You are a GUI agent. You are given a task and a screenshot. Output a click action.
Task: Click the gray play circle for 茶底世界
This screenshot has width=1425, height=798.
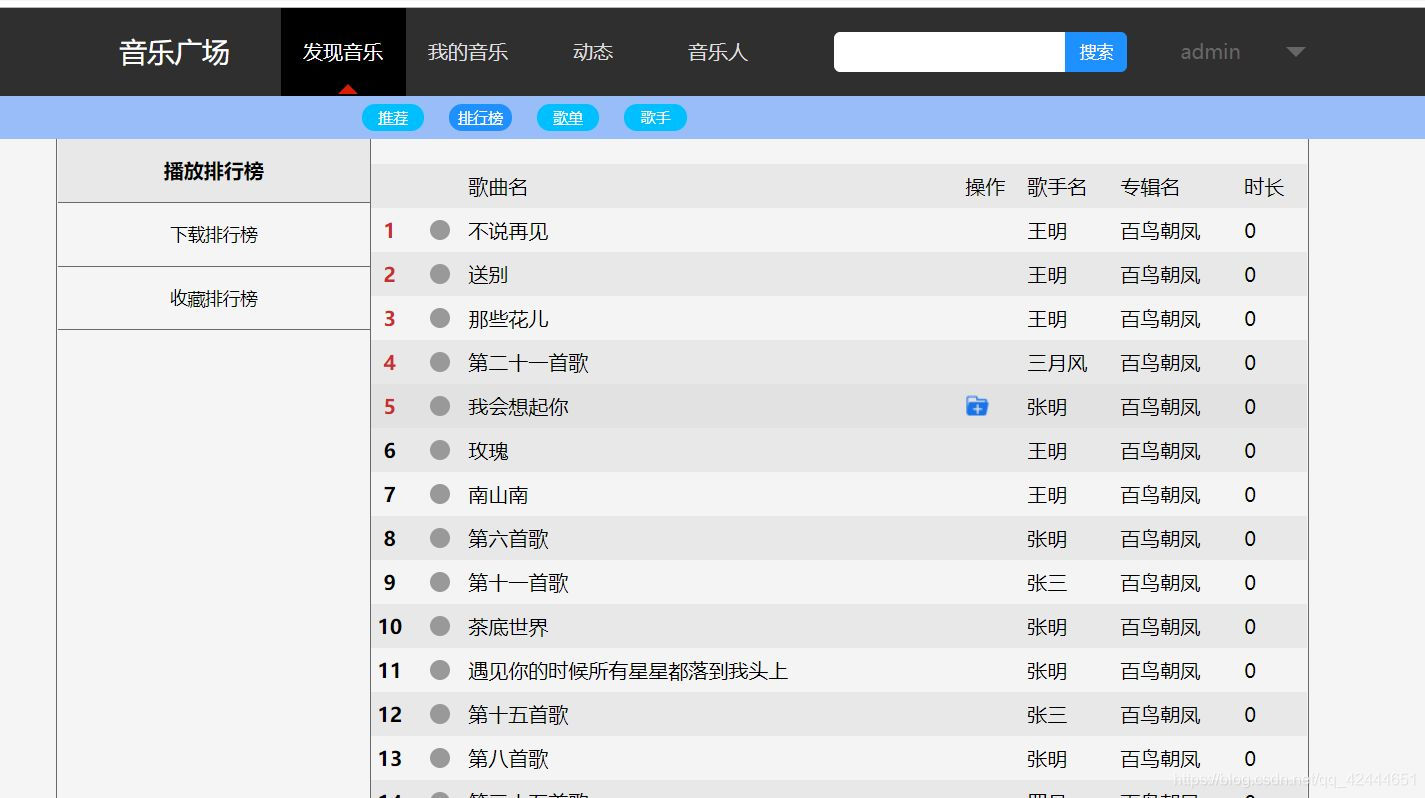click(x=440, y=626)
